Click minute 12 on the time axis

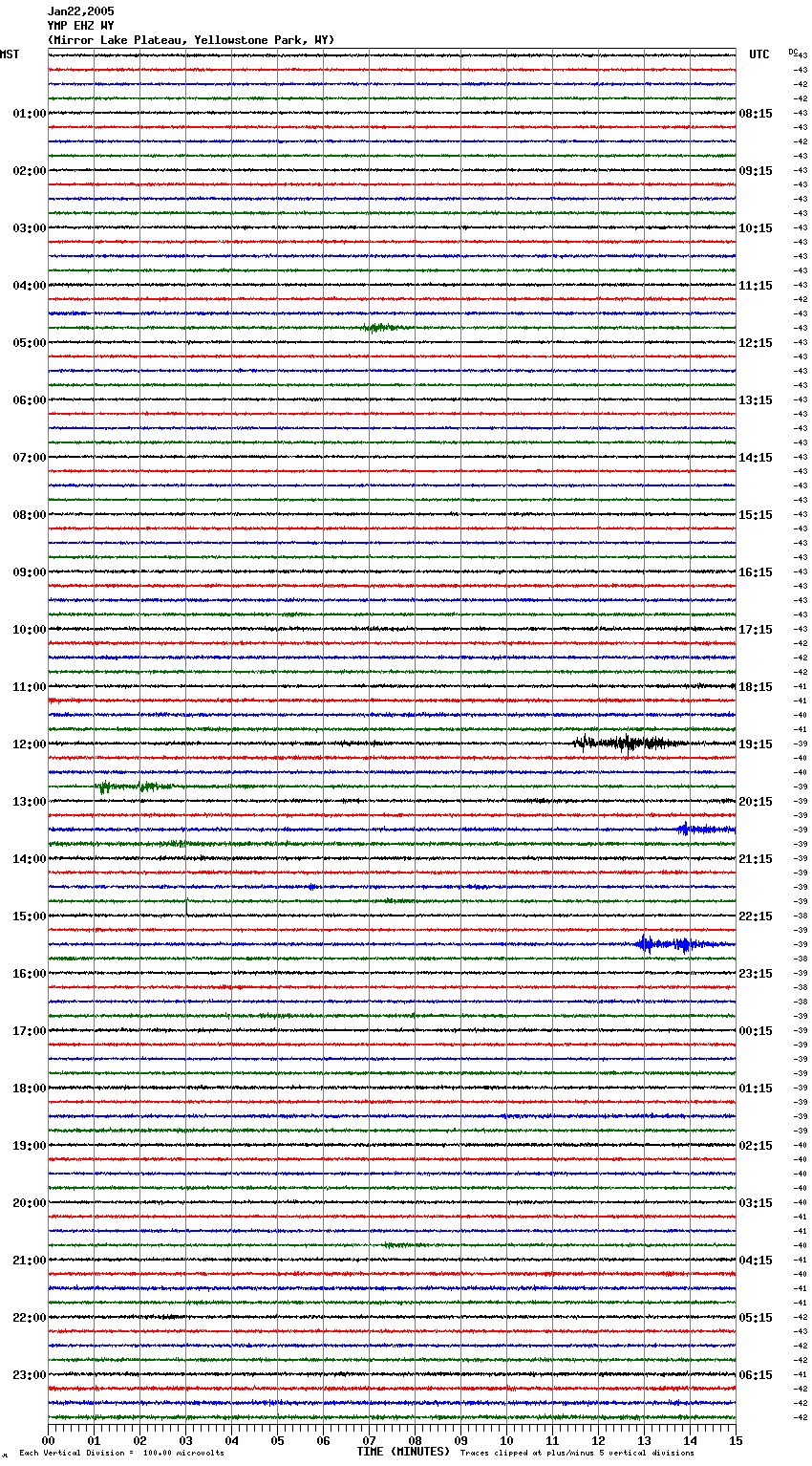tap(598, 1440)
